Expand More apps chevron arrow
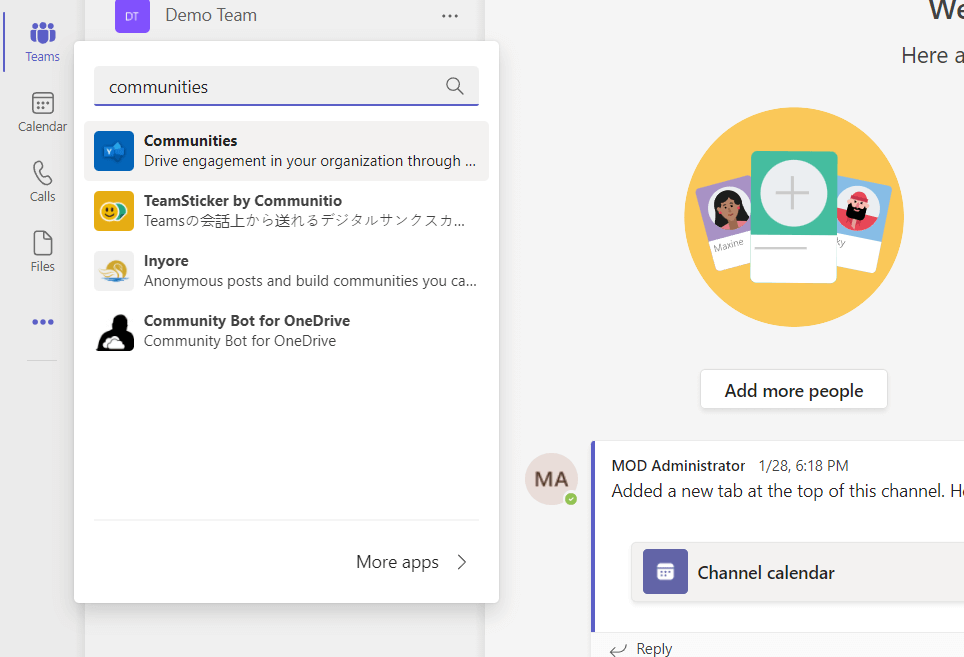The width and height of the screenshot is (964, 657). click(462, 562)
